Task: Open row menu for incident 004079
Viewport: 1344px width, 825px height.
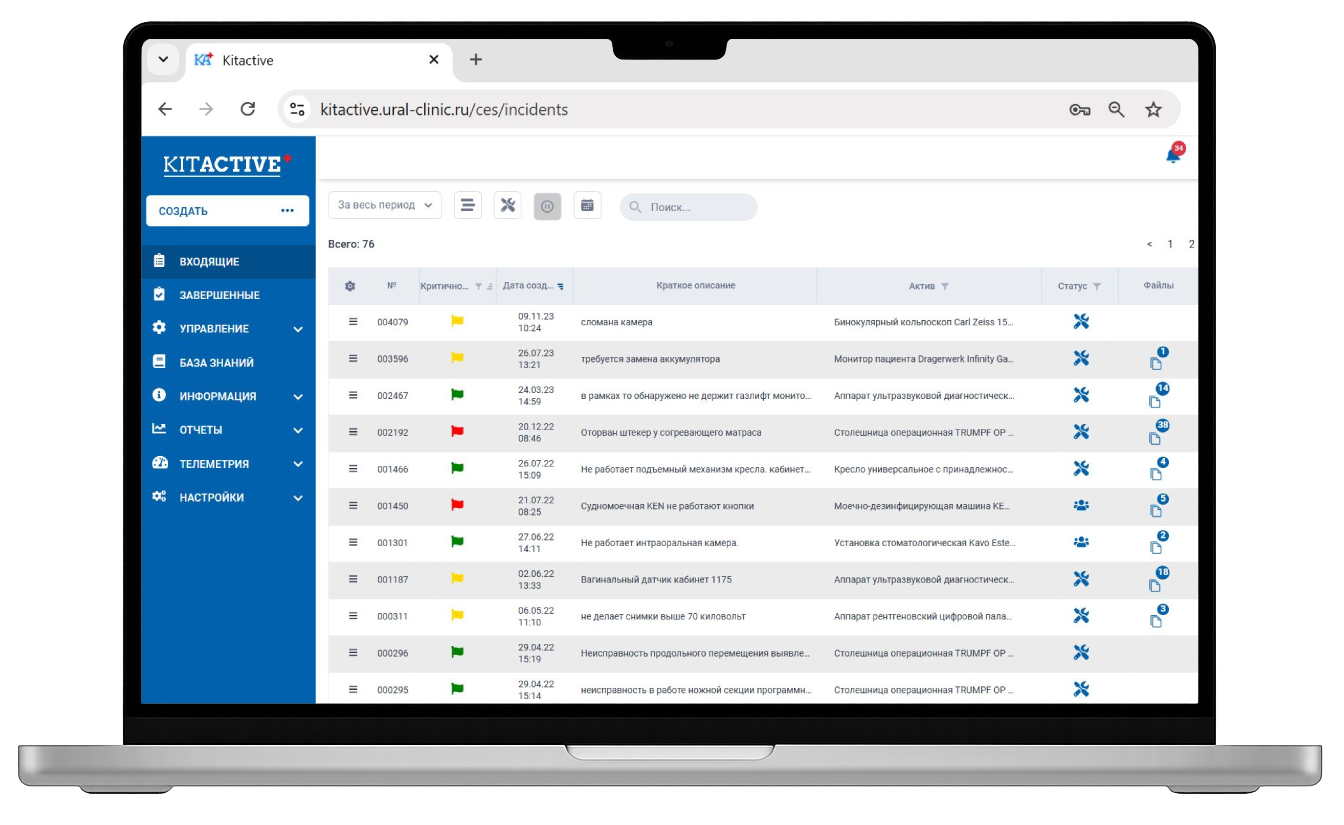Action: (352, 322)
